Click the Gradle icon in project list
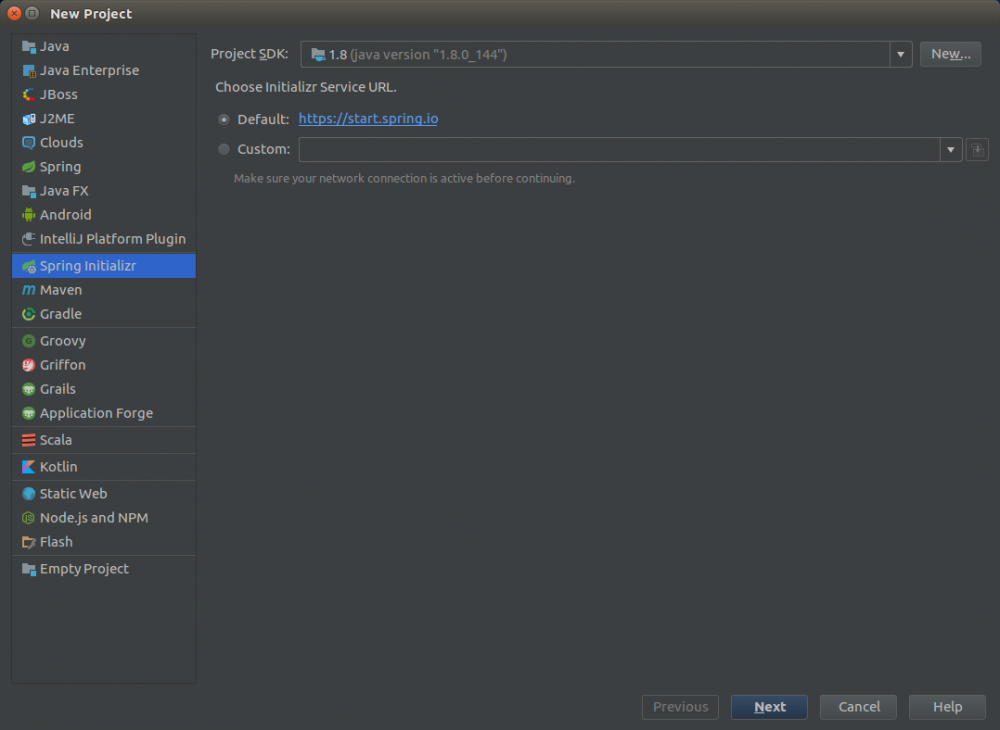The width and height of the screenshot is (1000, 730). (29, 314)
